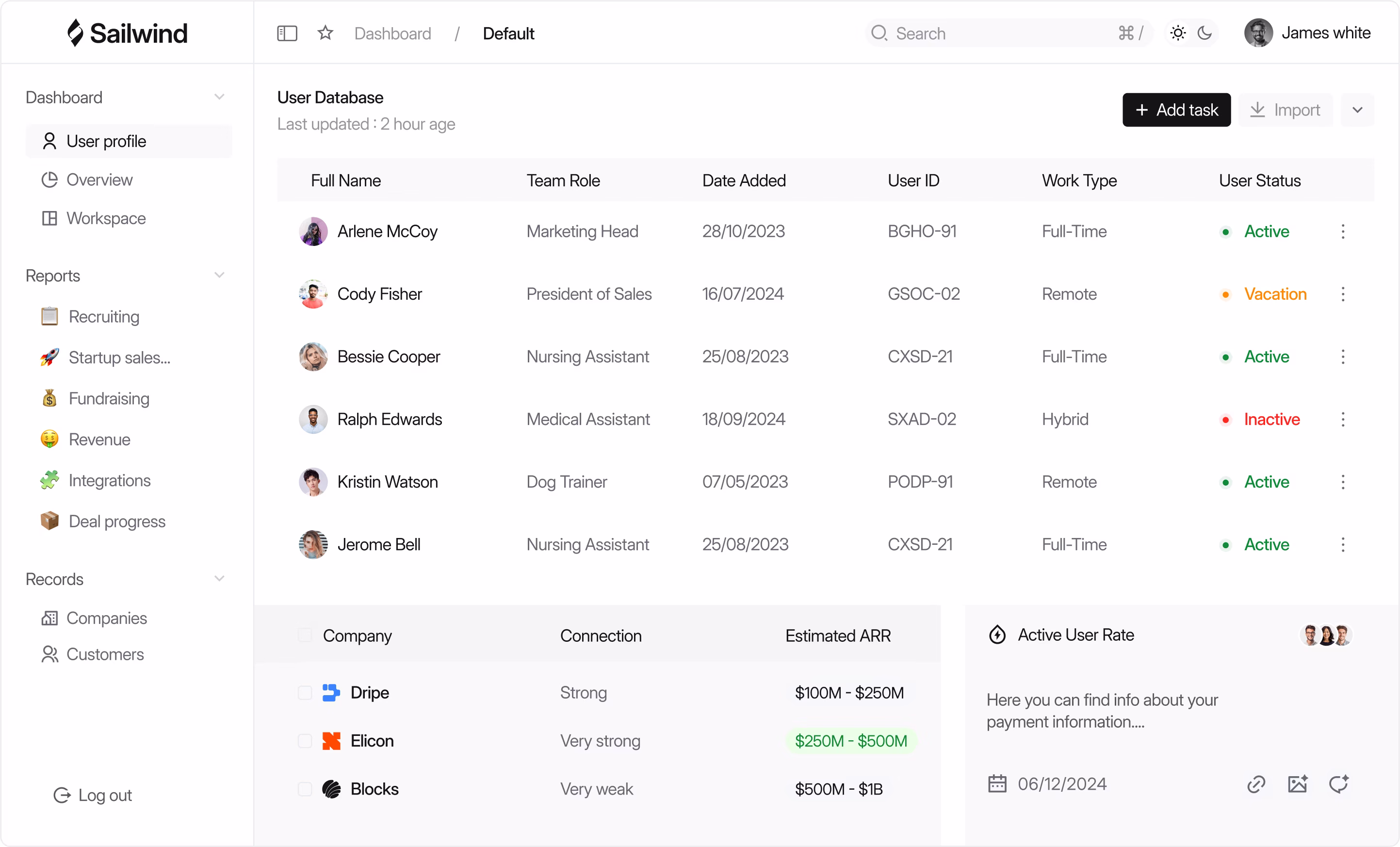Click the avatar group in Active User Rate
The width and height of the screenshot is (1400, 847).
click(1326, 635)
